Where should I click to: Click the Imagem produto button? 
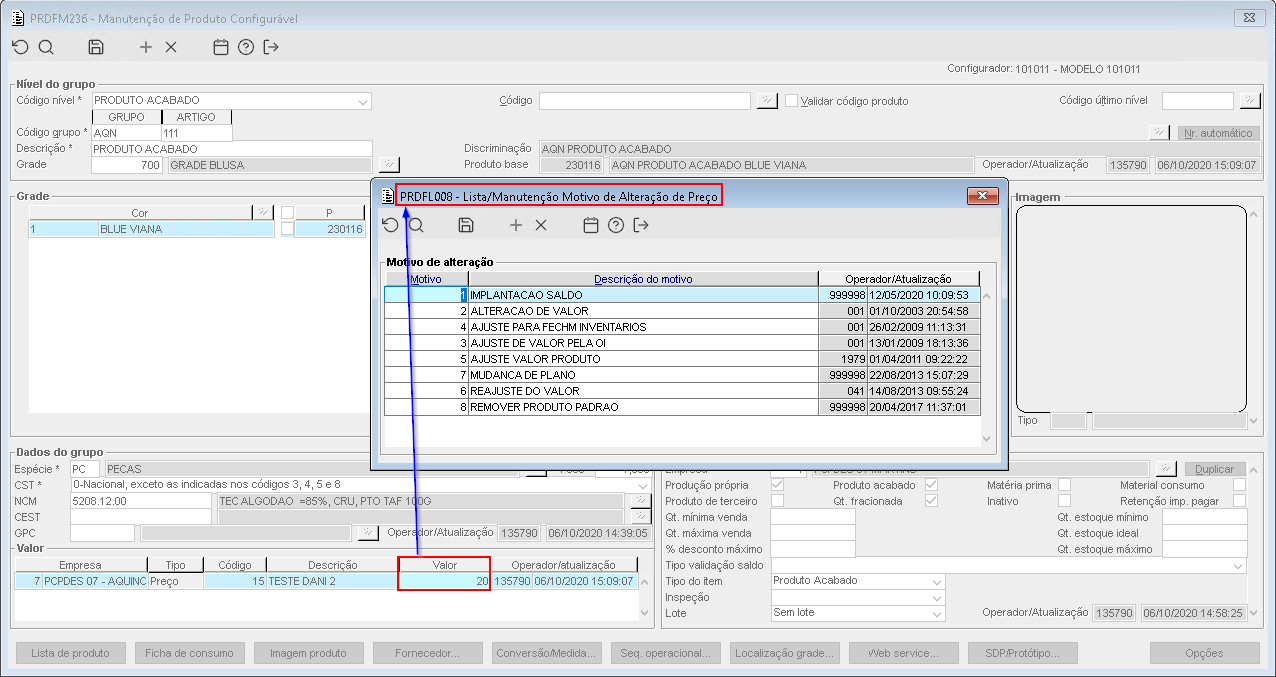[x=308, y=653]
